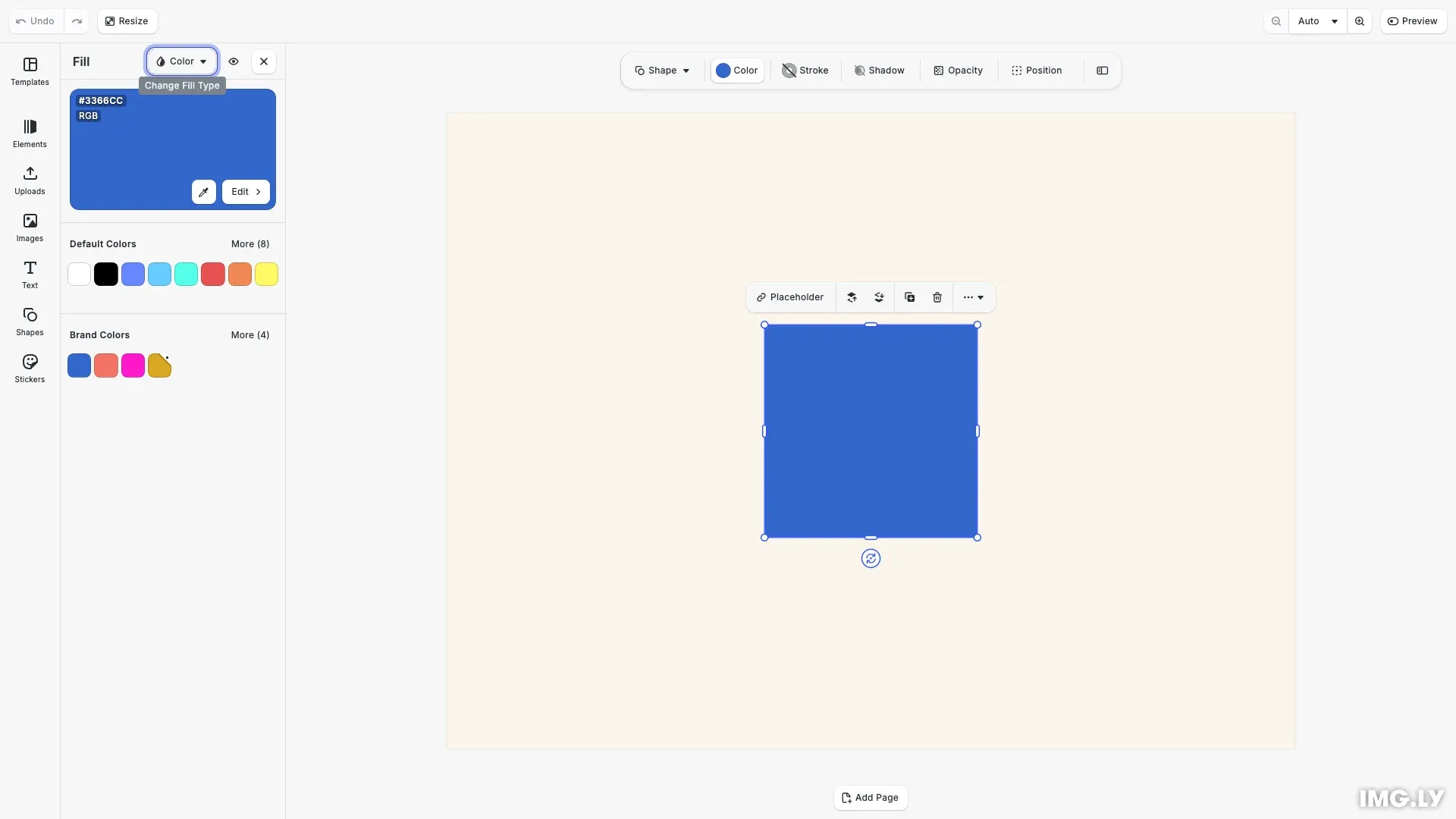Switch to the Images panel

pyautogui.click(x=30, y=227)
